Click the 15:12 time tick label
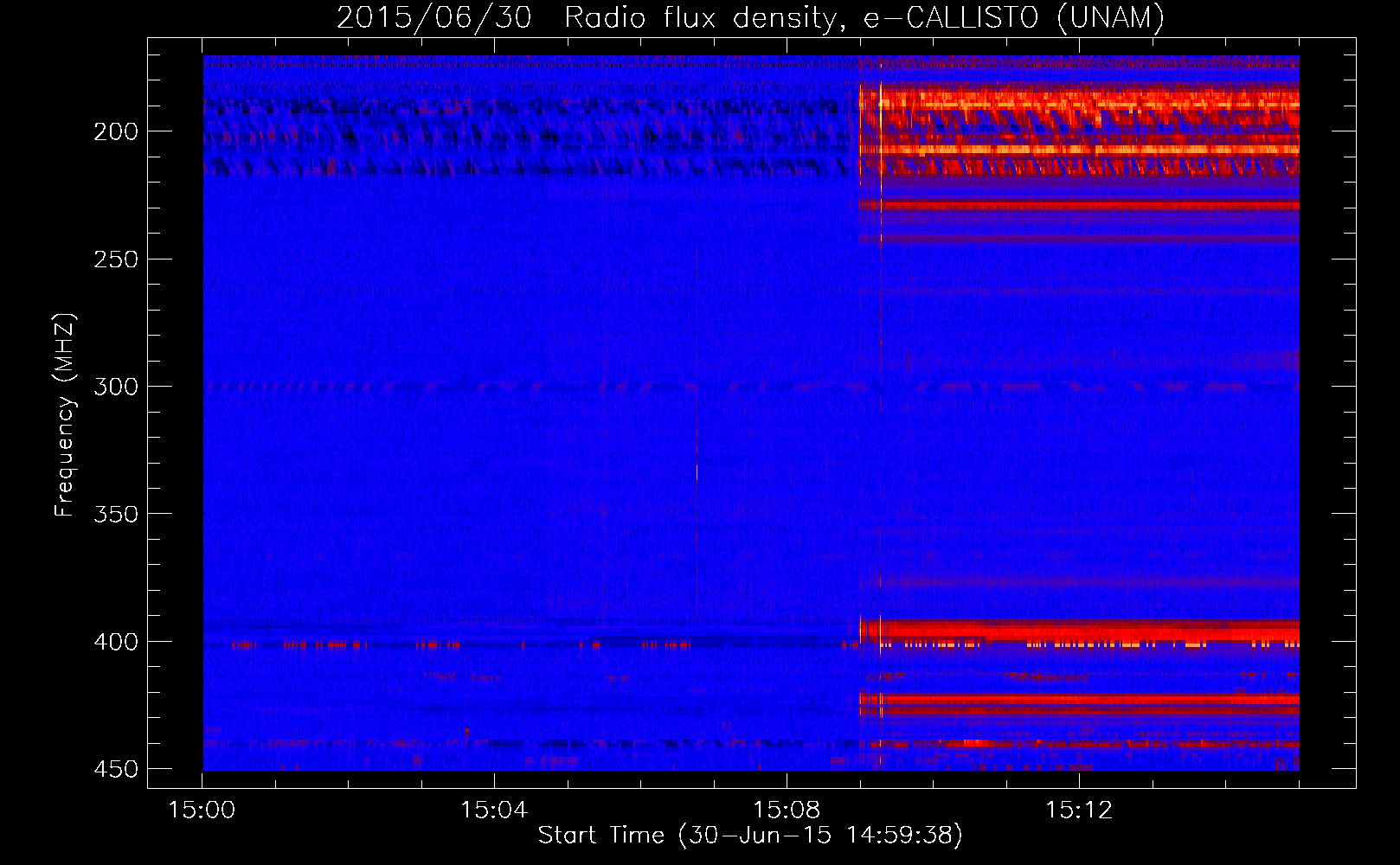The height and width of the screenshot is (865, 1400). 1079,811
